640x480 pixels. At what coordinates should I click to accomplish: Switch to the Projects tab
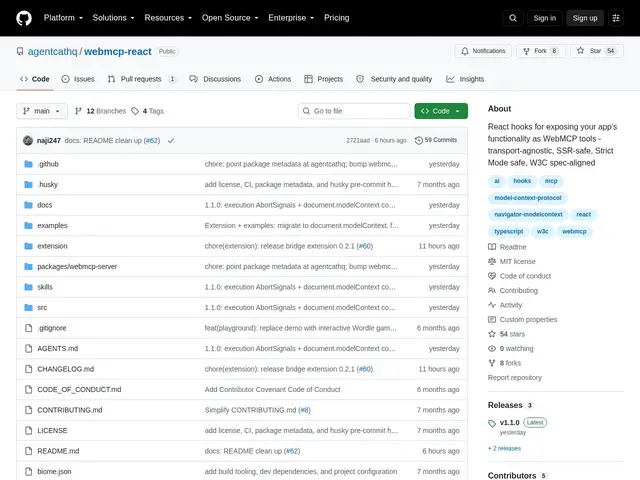pyautogui.click(x=324, y=79)
